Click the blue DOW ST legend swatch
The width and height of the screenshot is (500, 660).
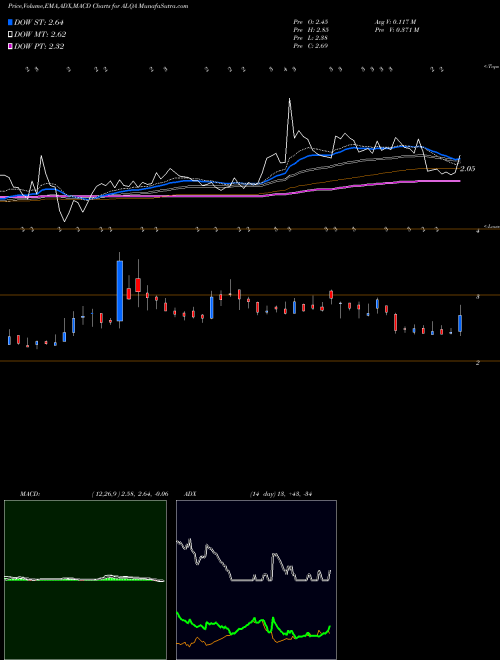pyautogui.click(x=10, y=22)
